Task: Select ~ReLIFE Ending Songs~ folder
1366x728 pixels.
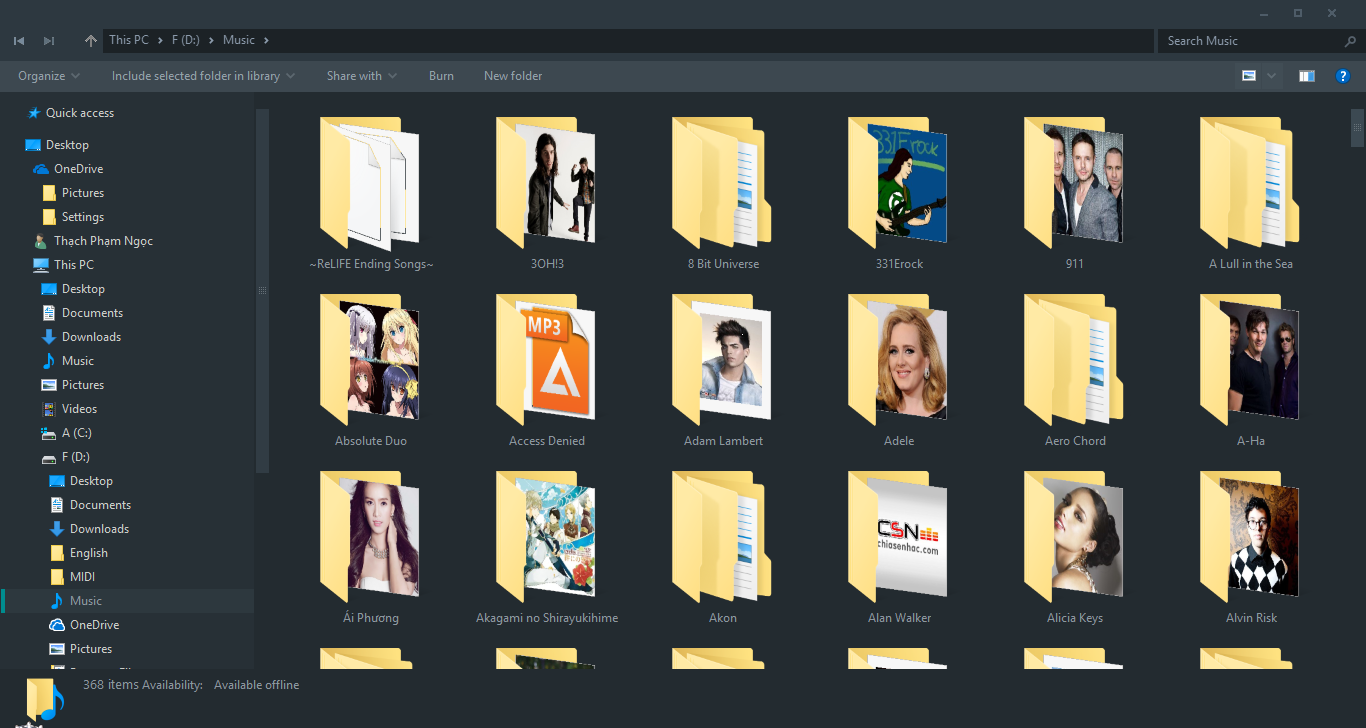Action: (x=371, y=194)
